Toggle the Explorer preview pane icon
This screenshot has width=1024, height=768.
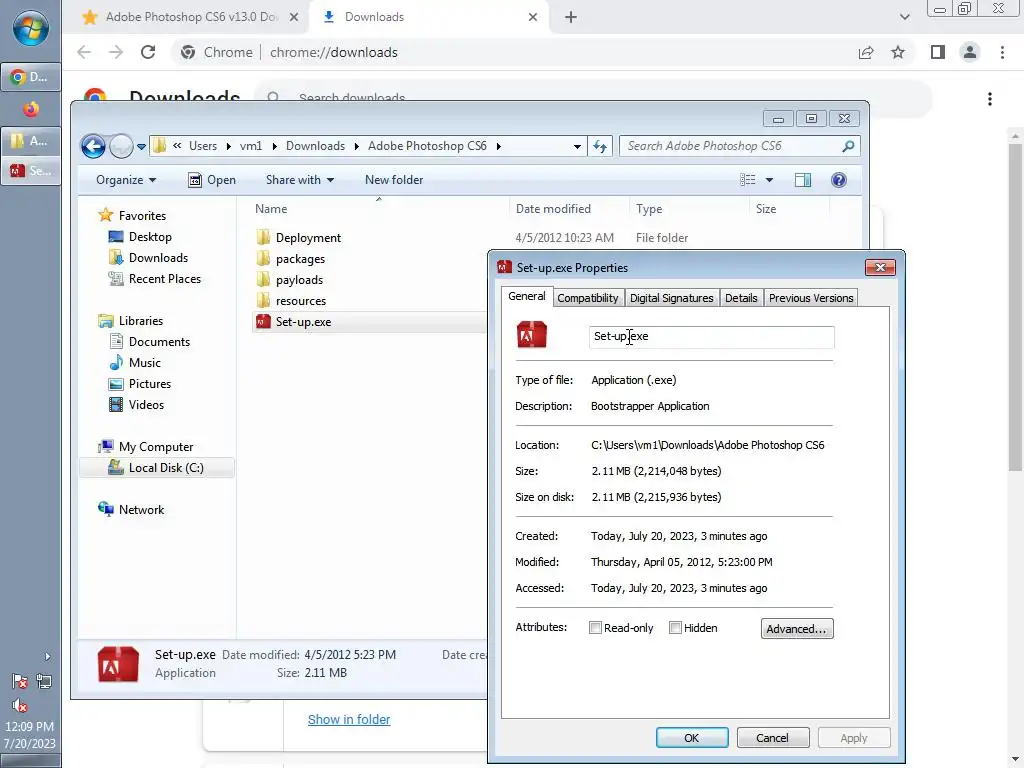point(803,180)
